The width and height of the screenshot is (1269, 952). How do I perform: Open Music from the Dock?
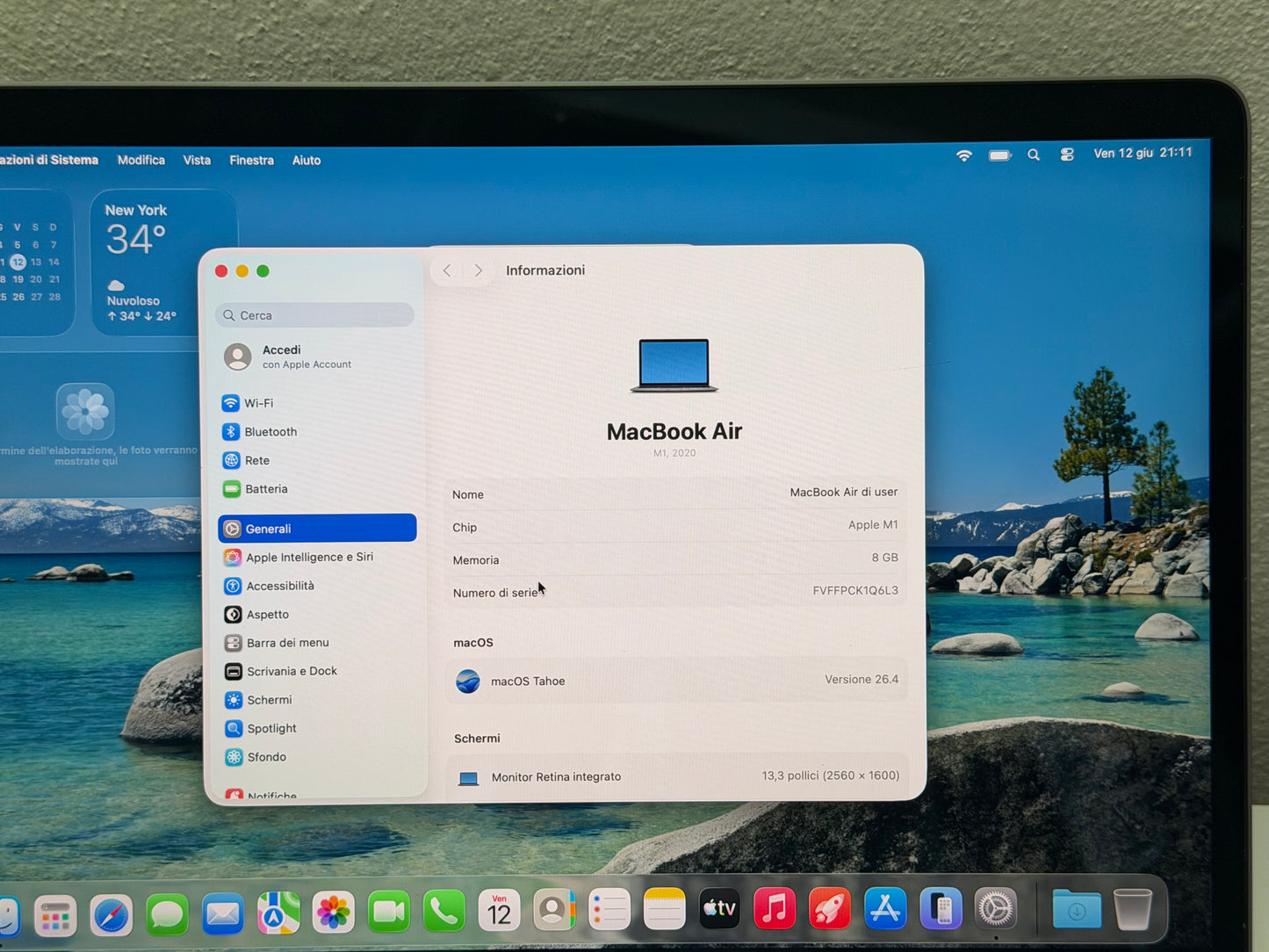[775, 909]
